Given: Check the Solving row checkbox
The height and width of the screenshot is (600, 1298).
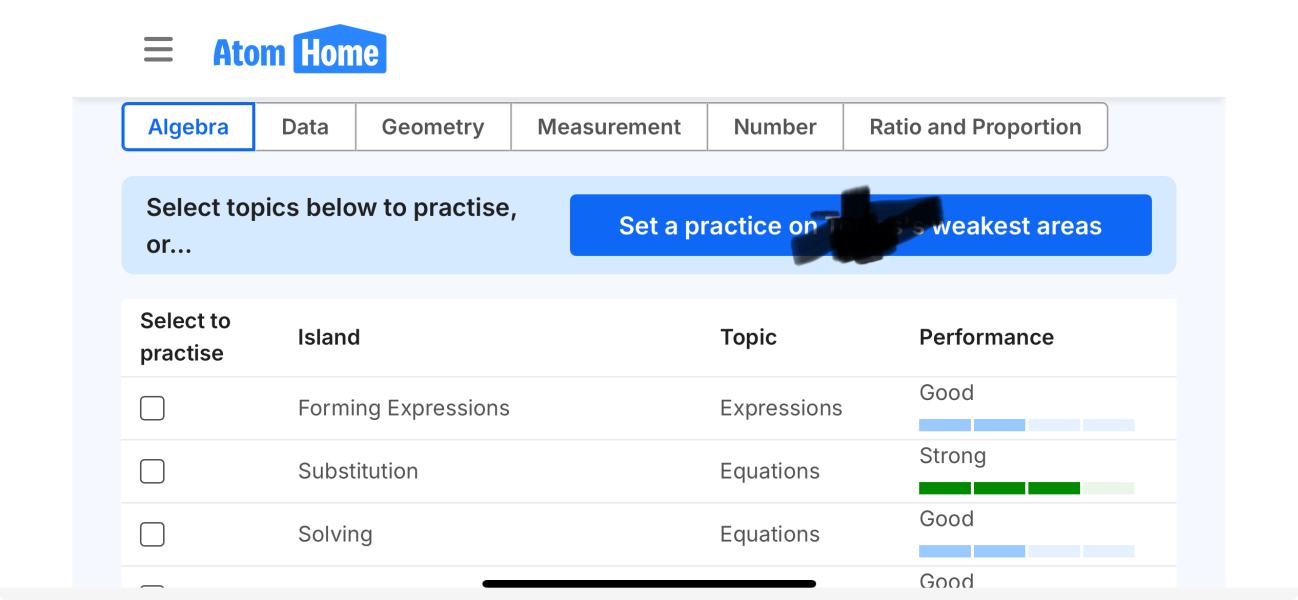Looking at the screenshot, I should [x=152, y=534].
